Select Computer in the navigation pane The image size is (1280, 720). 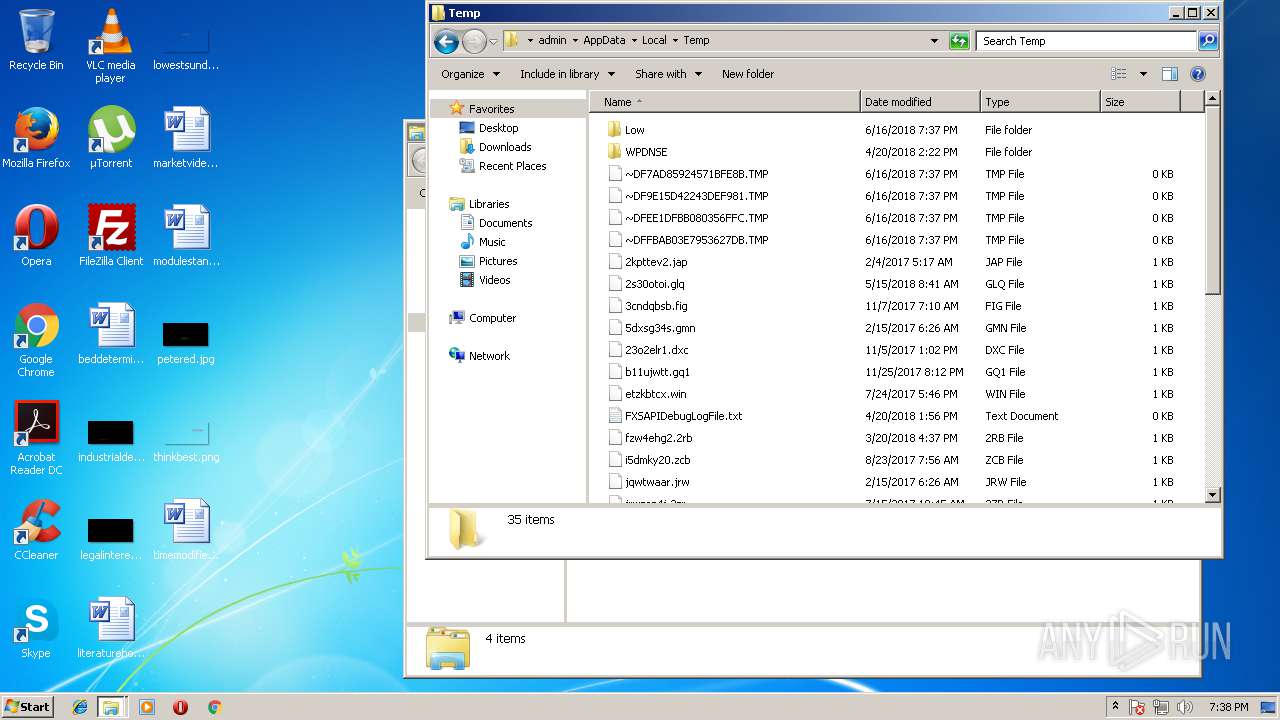pos(492,318)
